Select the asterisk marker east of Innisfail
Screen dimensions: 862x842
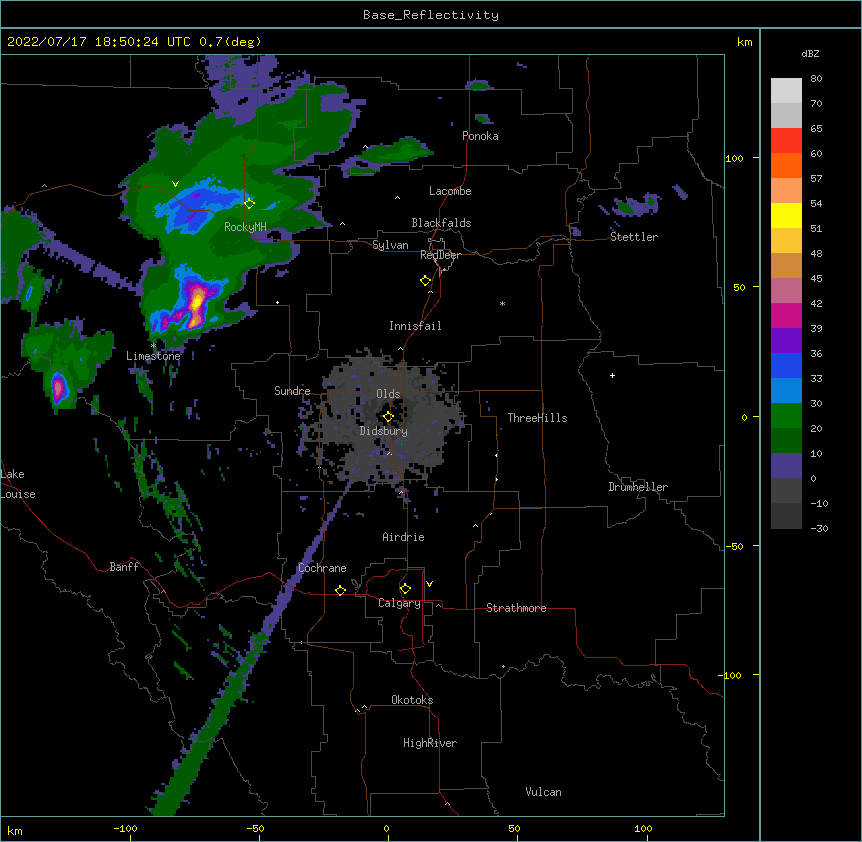502,303
